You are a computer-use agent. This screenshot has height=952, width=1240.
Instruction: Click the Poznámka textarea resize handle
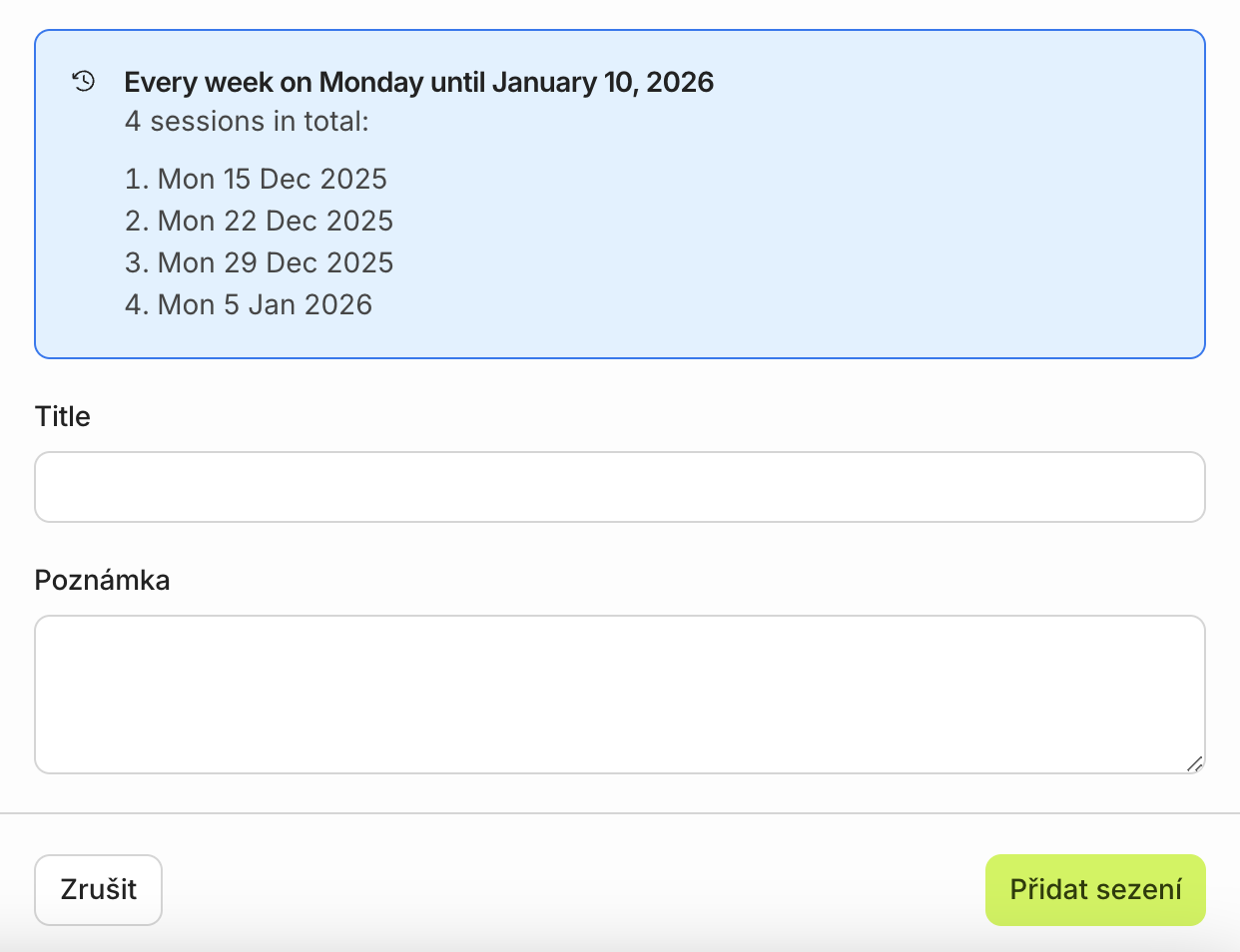[1194, 764]
